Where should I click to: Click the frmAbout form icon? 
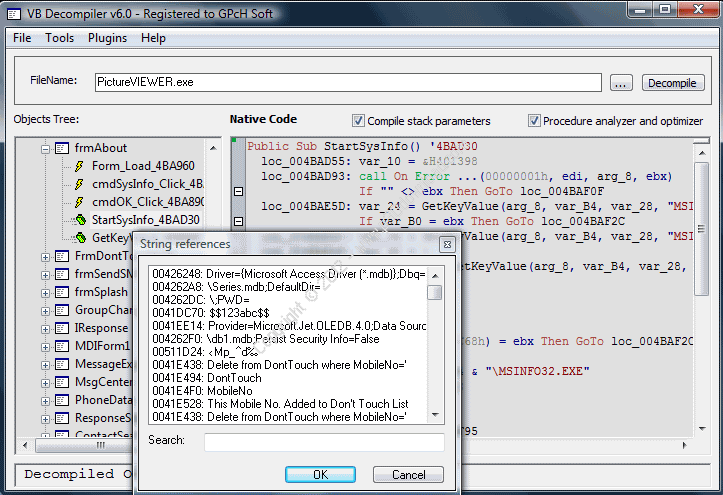[62, 148]
